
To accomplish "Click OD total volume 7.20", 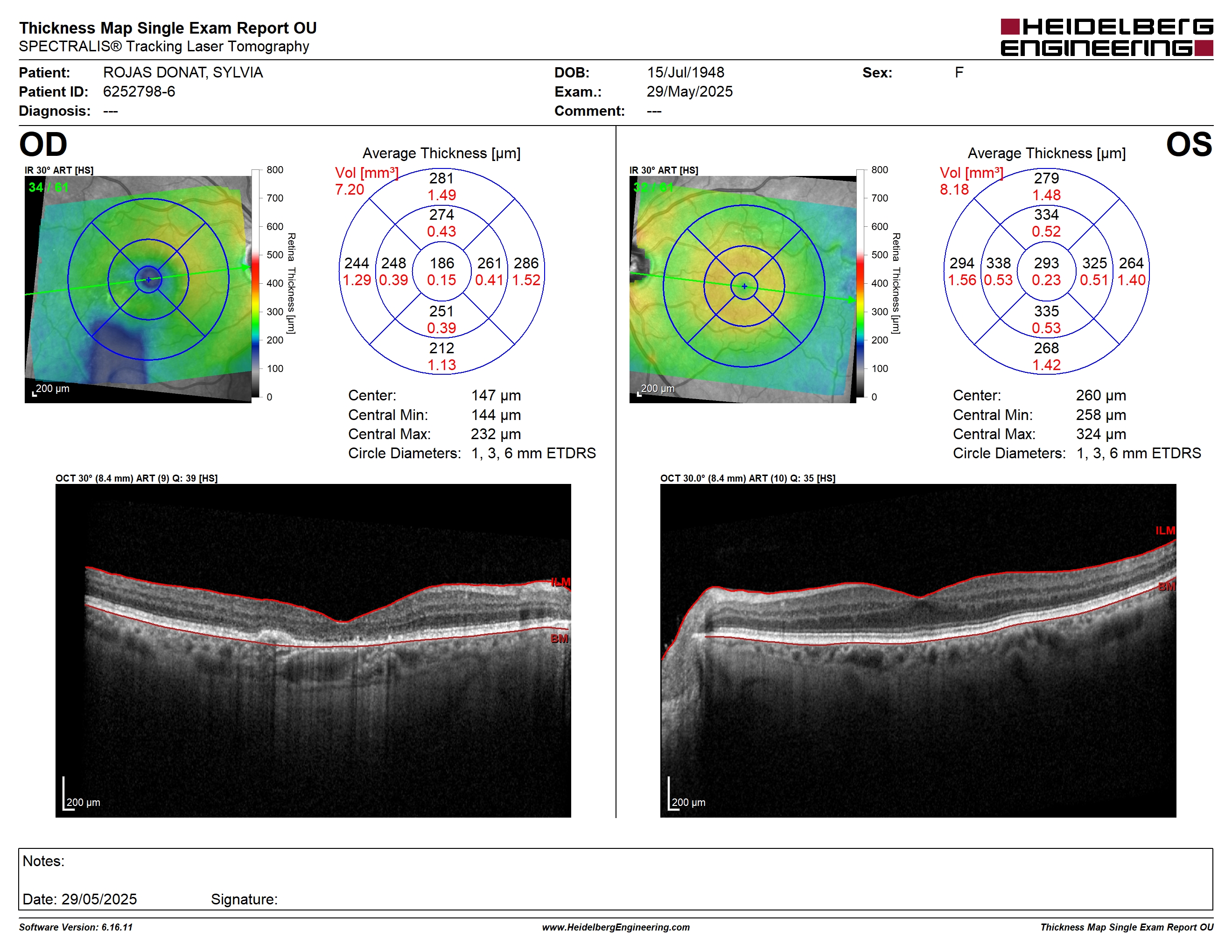I will click(x=349, y=189).
